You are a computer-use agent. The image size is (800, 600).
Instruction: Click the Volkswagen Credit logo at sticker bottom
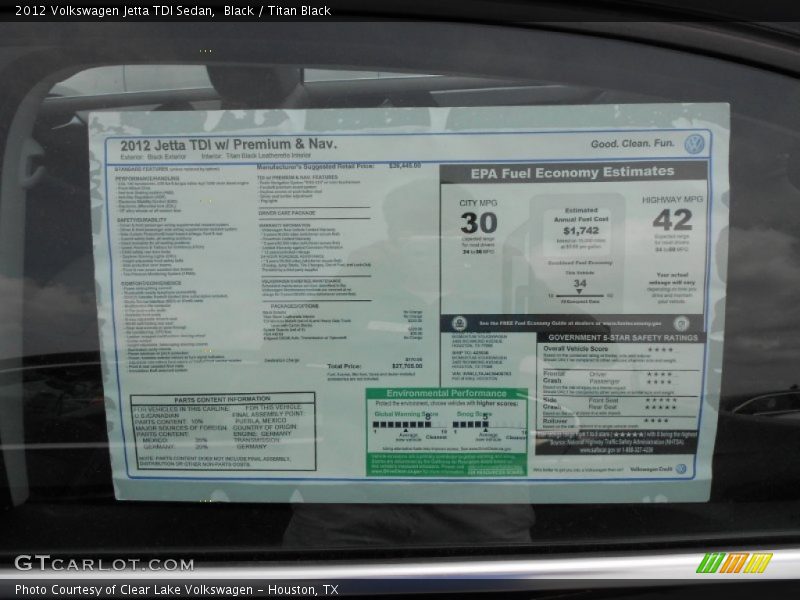pos(681,468)
